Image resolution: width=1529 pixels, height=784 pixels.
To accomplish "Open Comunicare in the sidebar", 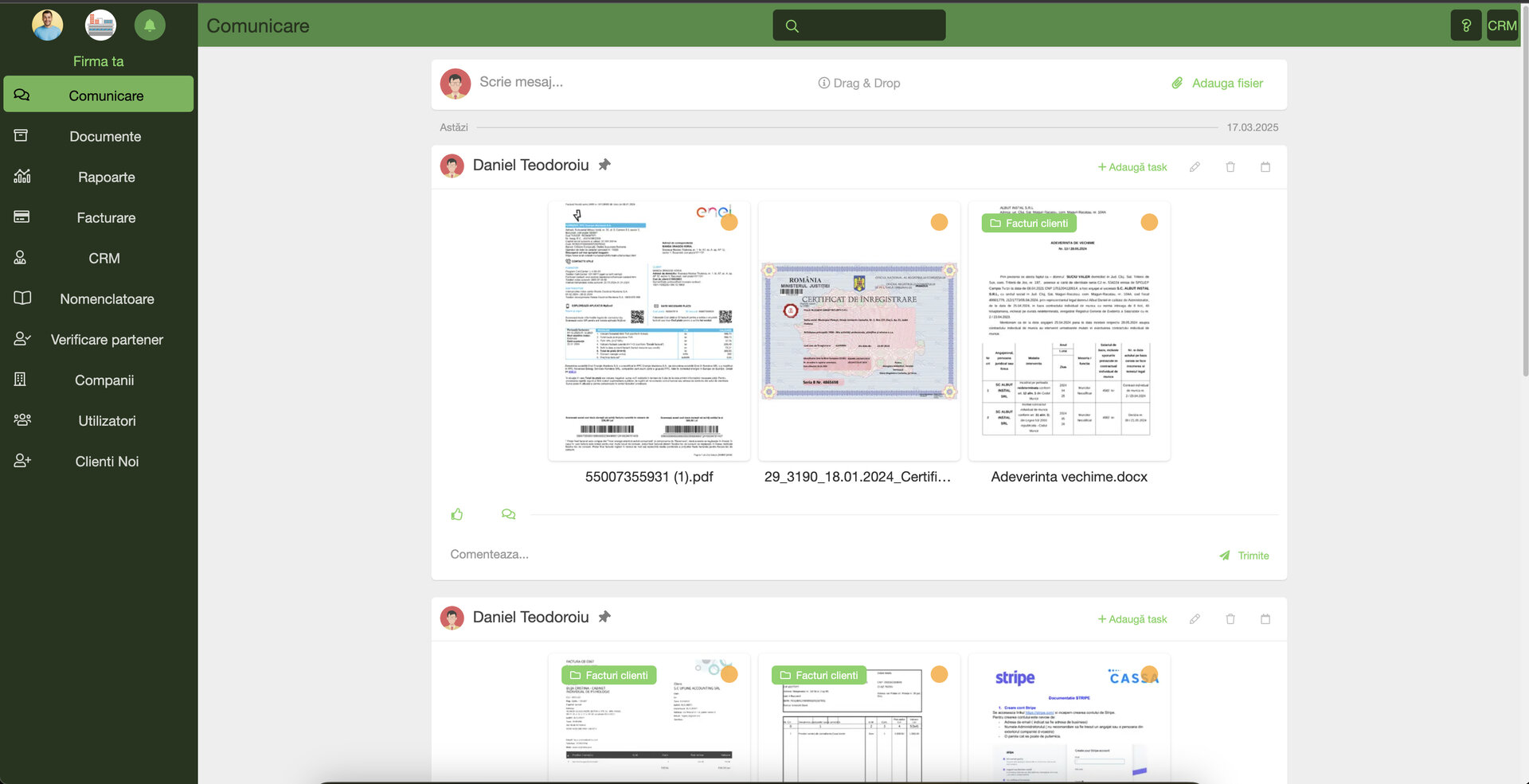I will click(x=98, y=95).
